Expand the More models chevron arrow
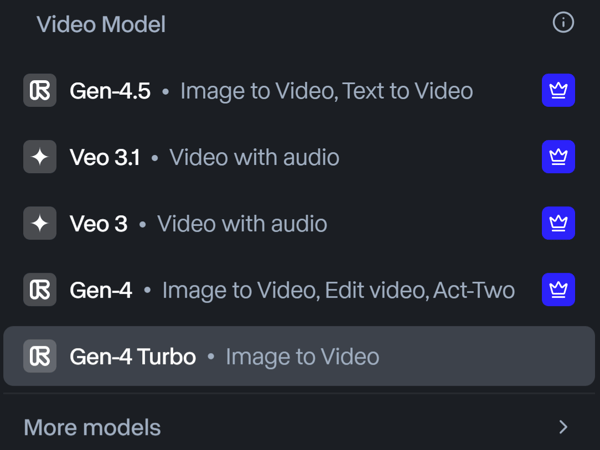600x450 pixels. click(563, 427)
